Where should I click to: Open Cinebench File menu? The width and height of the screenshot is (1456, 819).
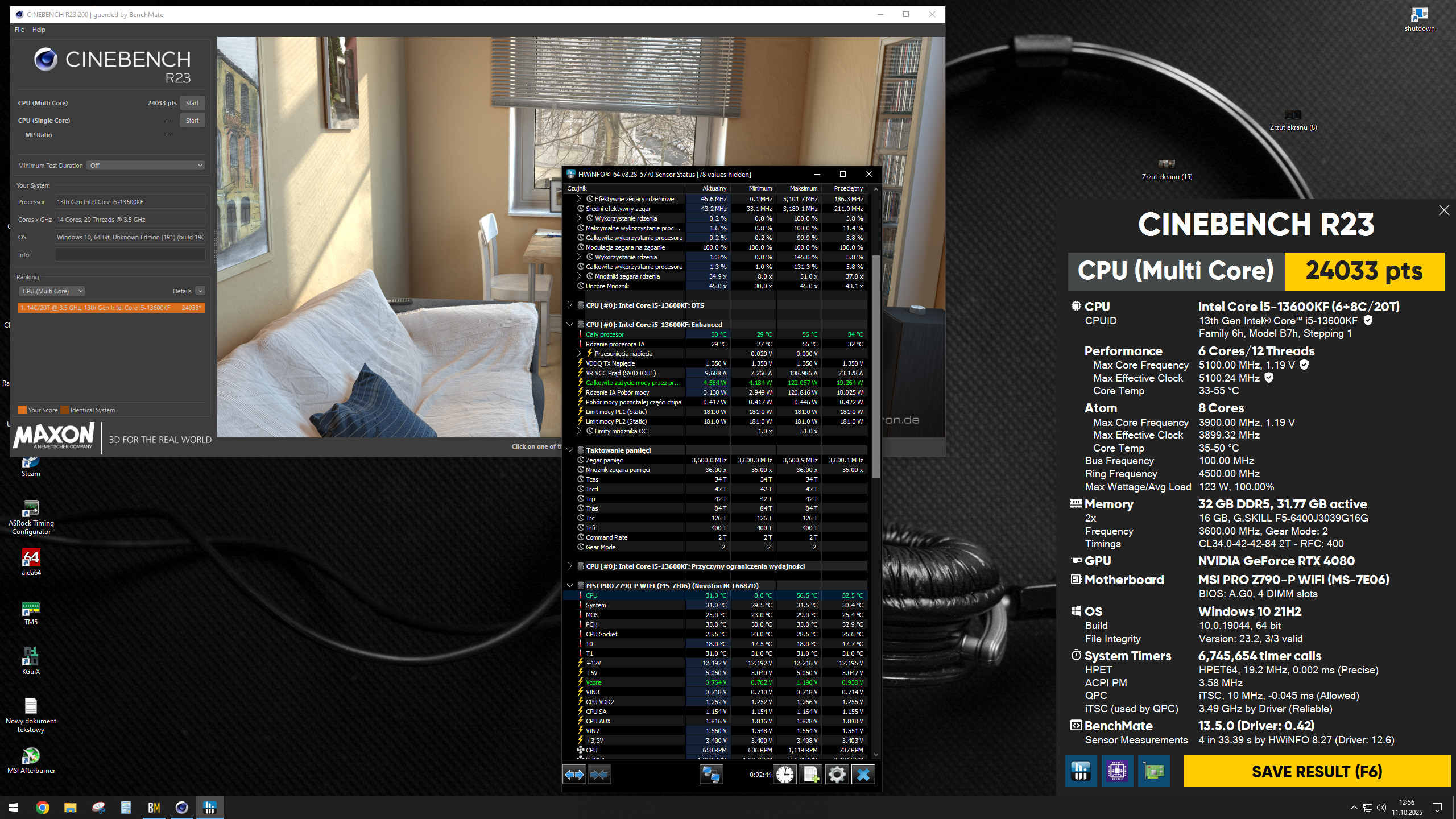pos(19,30)
